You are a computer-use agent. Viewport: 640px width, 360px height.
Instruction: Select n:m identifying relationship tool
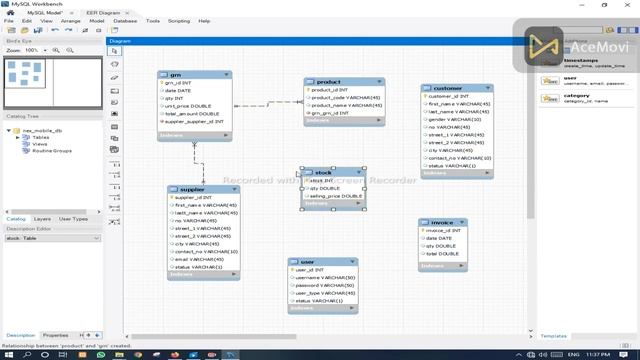[115, 208]
